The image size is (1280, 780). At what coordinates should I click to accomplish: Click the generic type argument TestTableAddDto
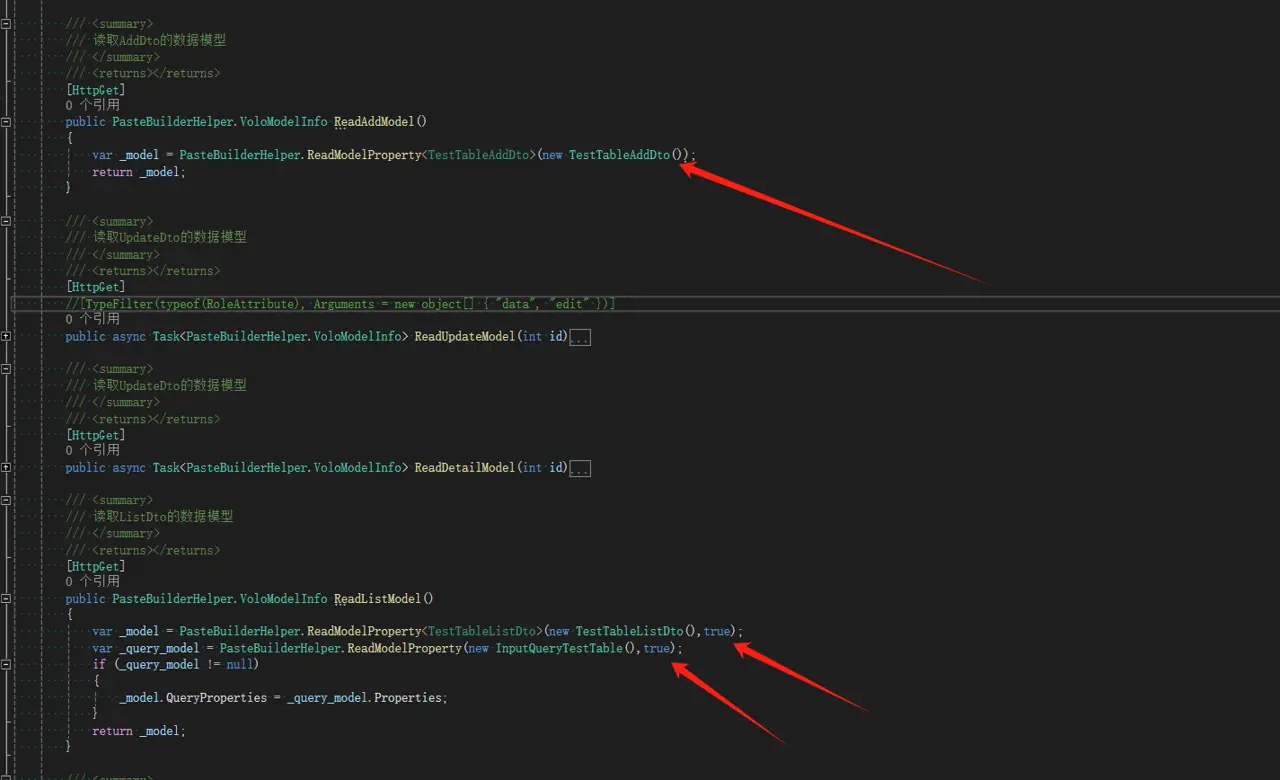click(x=478, y=155)
